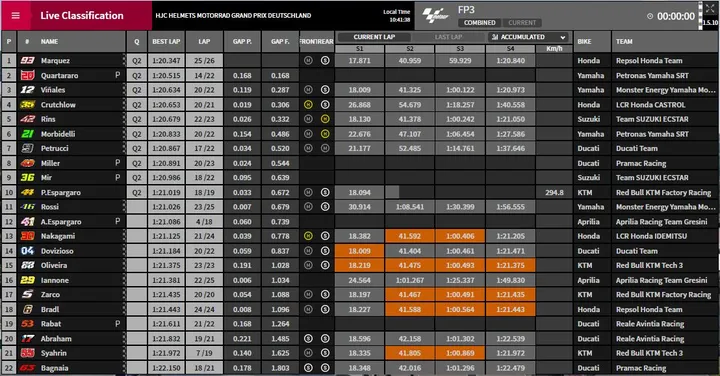Switch to COMBINED classification

point(479,22)
